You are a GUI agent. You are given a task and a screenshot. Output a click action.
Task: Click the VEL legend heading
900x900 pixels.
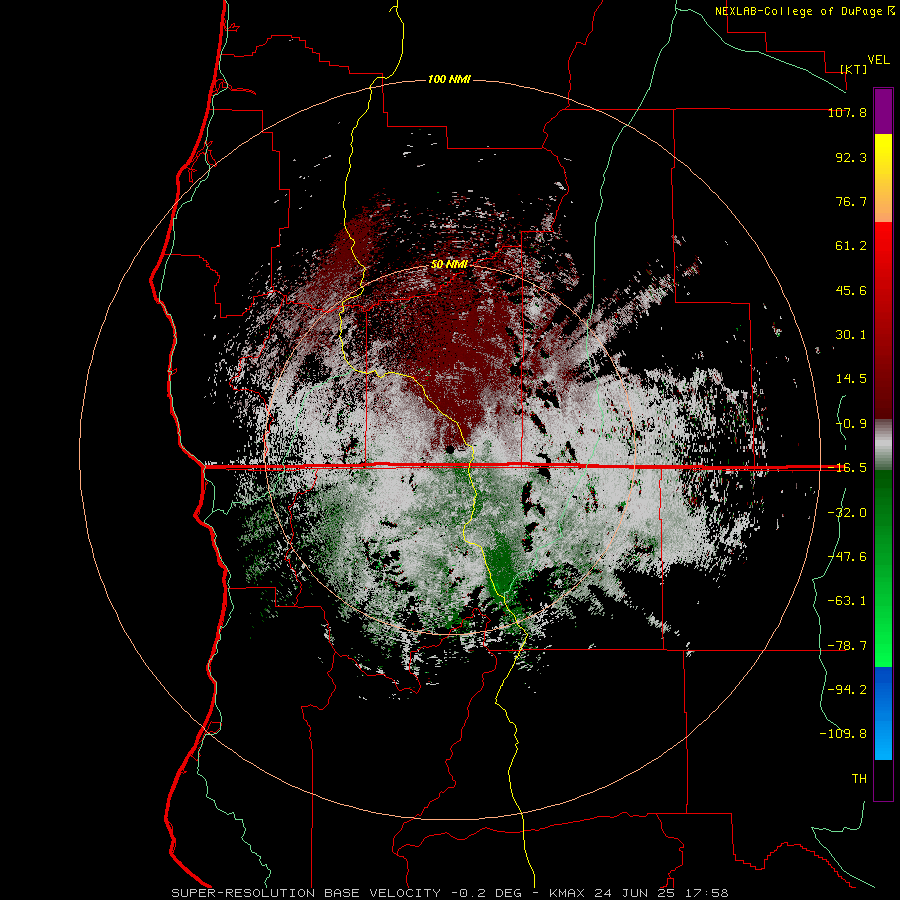pos(878,60)
